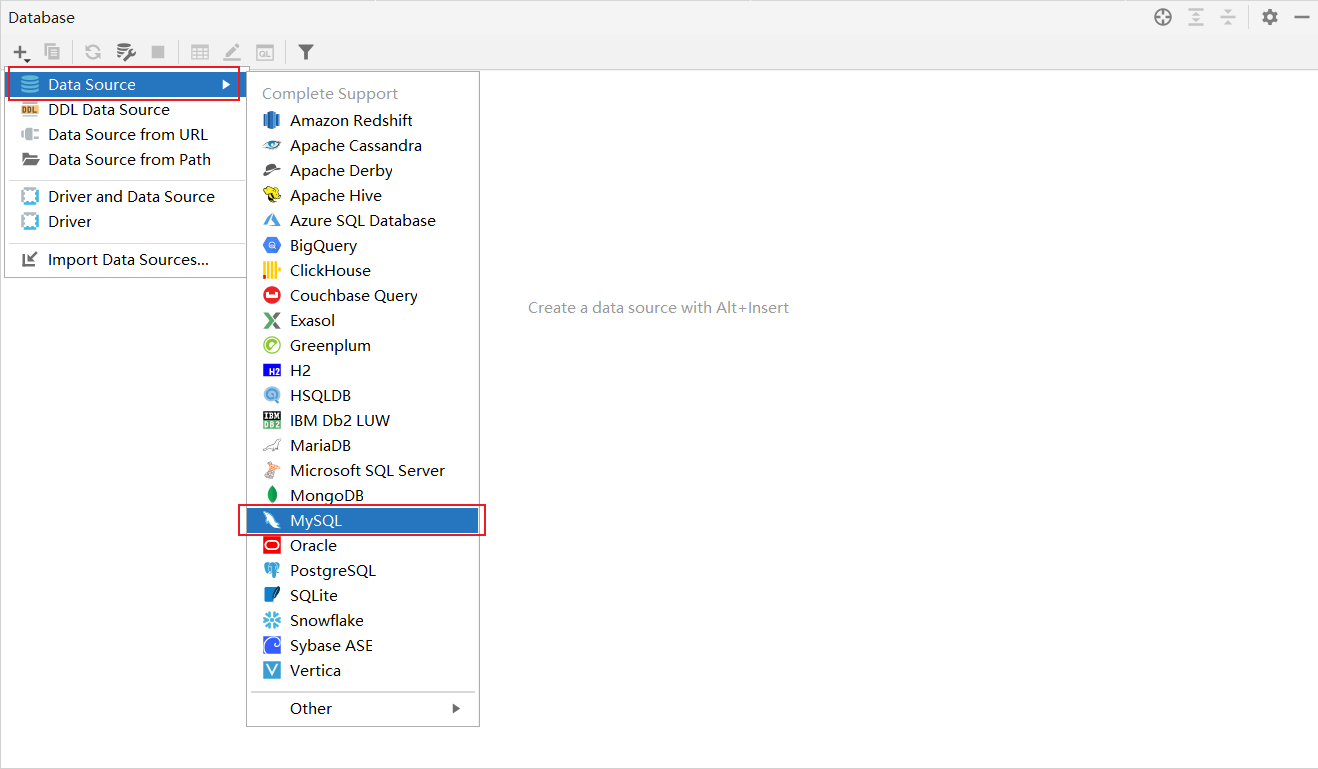Pick Driver and Data Source option
The width and height of the screenshot is (1318, 769).
(130, 197)
